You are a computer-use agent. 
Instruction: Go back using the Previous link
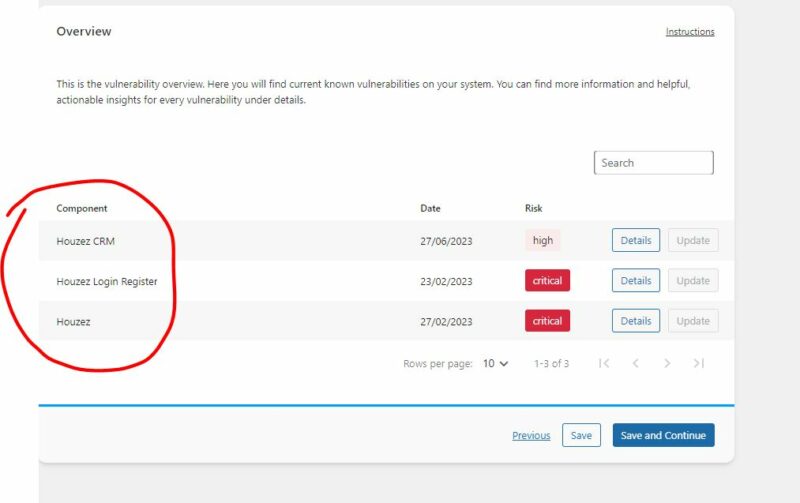click(531, 435)
